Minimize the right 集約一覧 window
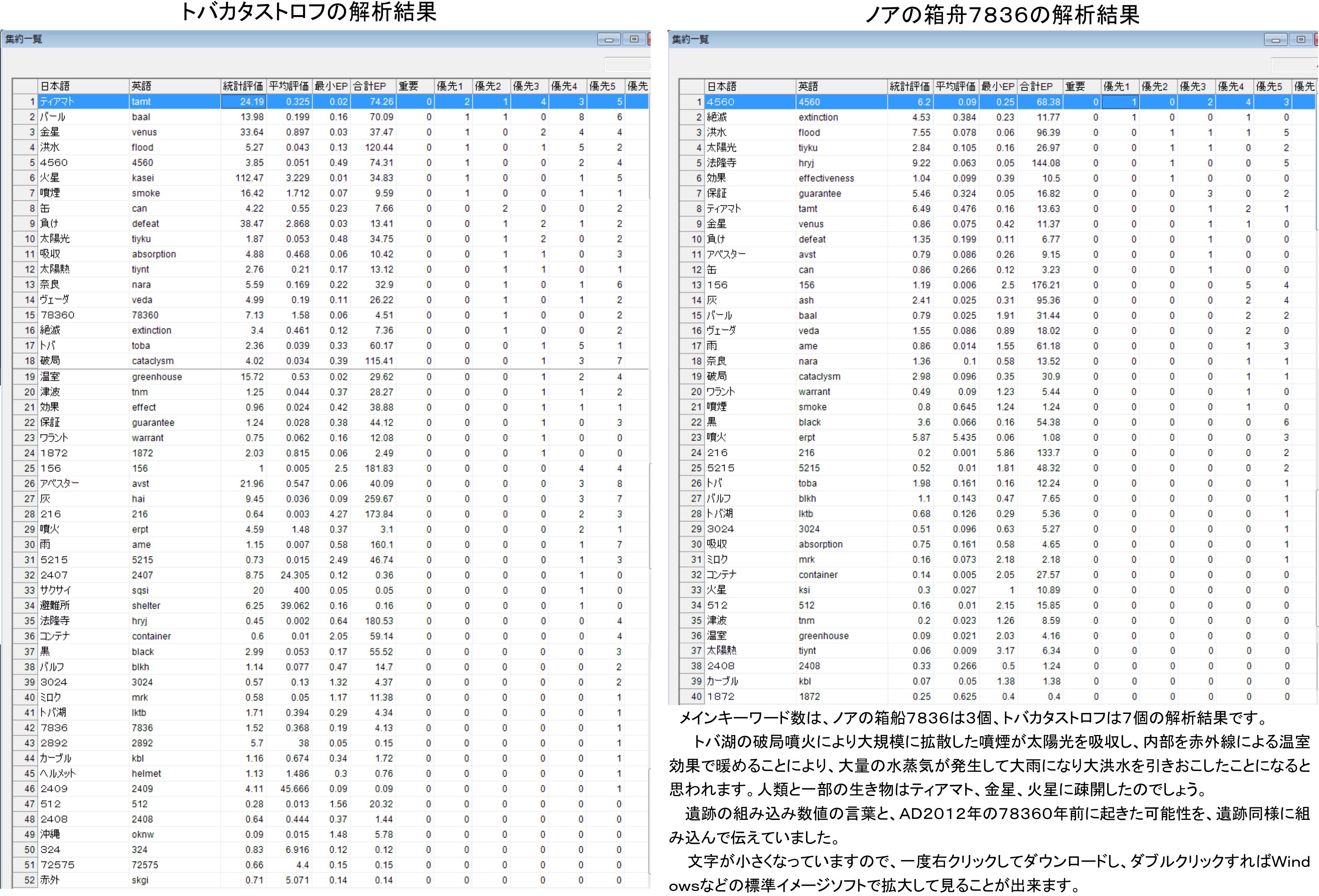Screen dimensions: 1319x896 pos(1275,40)
